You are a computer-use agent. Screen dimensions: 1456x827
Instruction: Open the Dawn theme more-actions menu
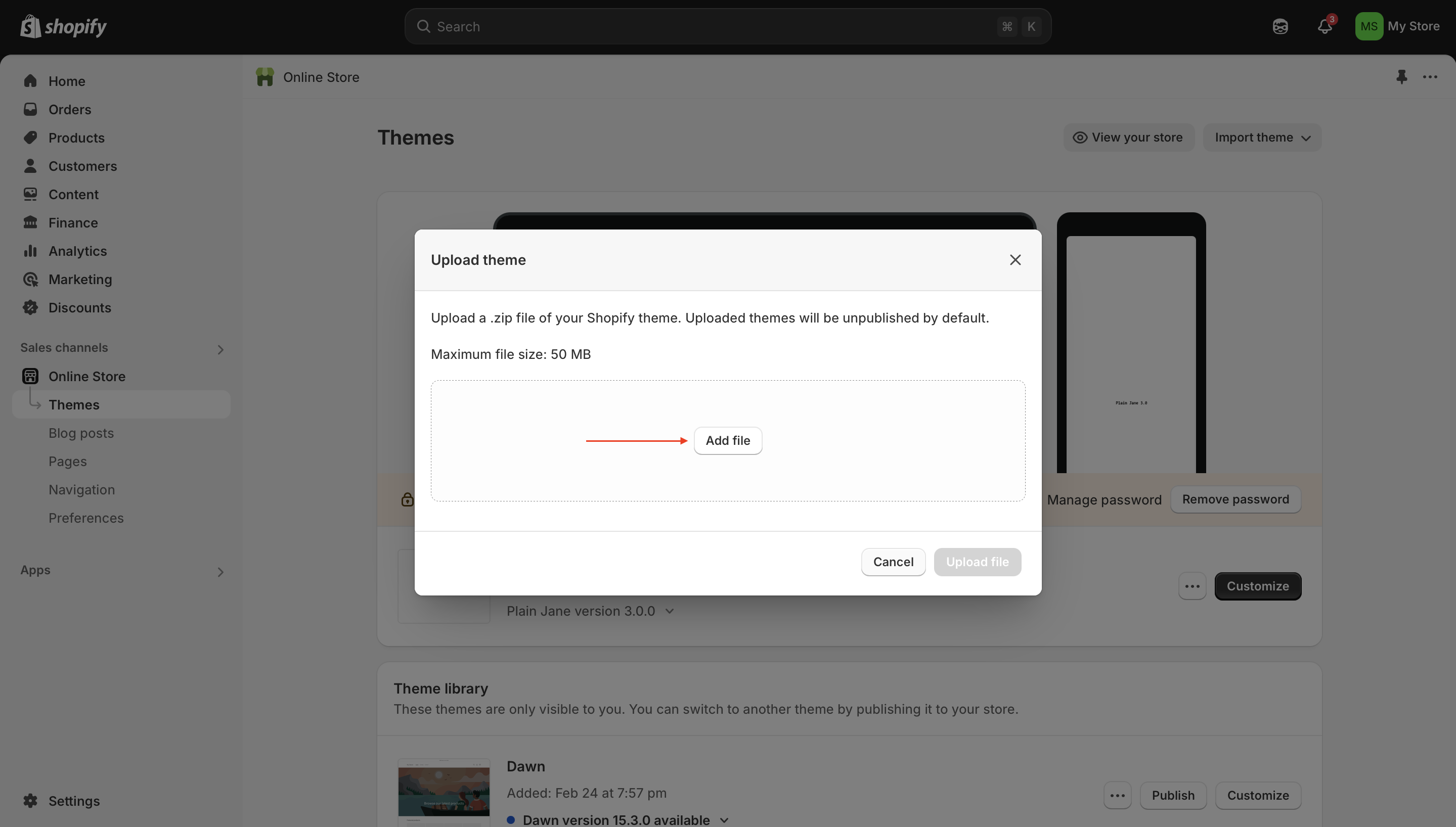point(1117,795)
